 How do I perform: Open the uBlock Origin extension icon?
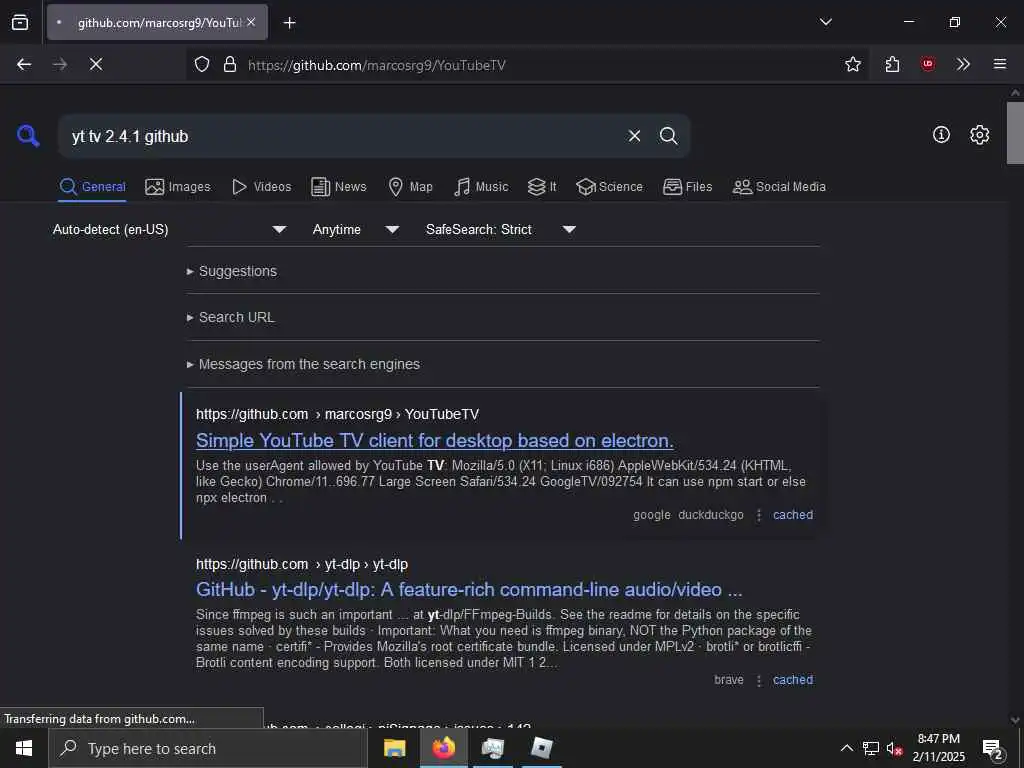point(927,64)
